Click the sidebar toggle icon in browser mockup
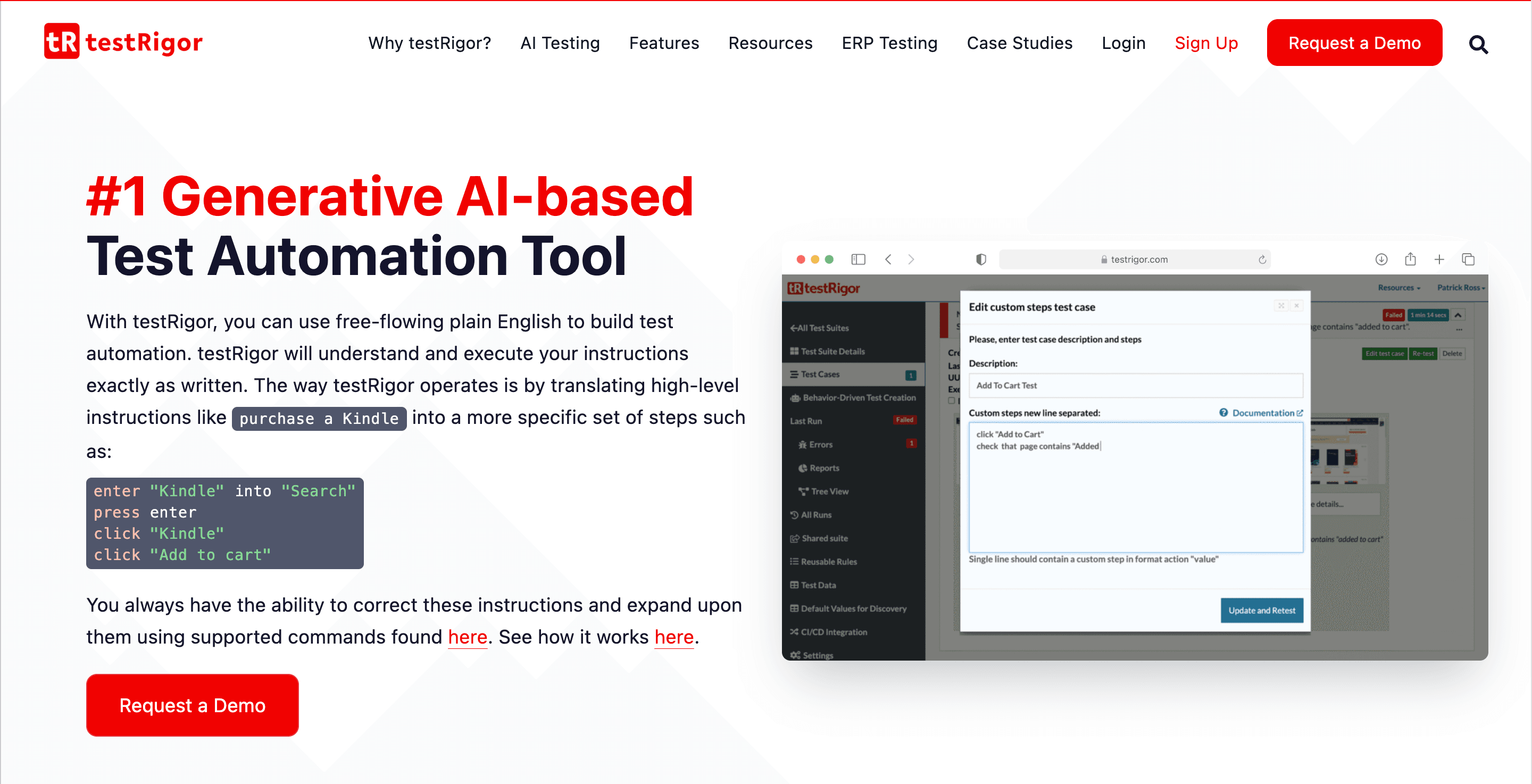This screenshot has width=1532, height=784. [857, 260]
